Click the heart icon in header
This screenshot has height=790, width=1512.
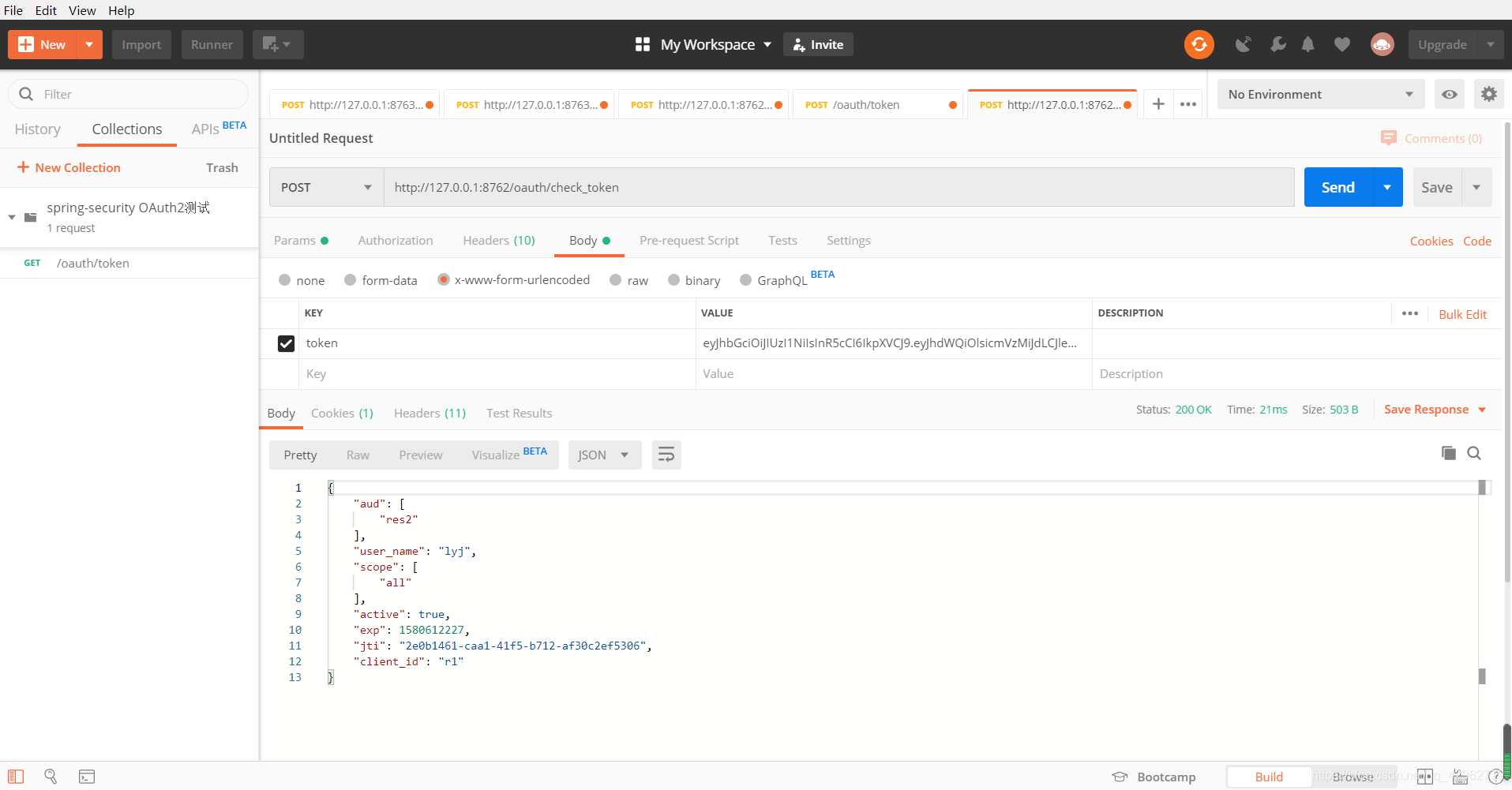click(1341, 44)
